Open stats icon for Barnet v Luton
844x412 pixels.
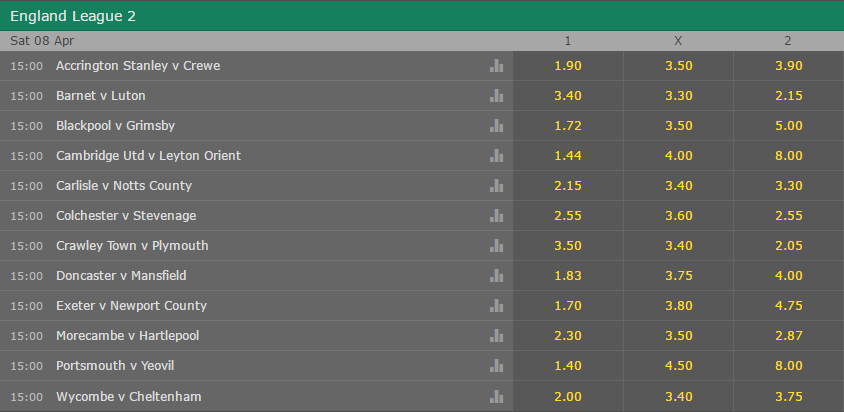pyautogui.click(x=496, y=96)
